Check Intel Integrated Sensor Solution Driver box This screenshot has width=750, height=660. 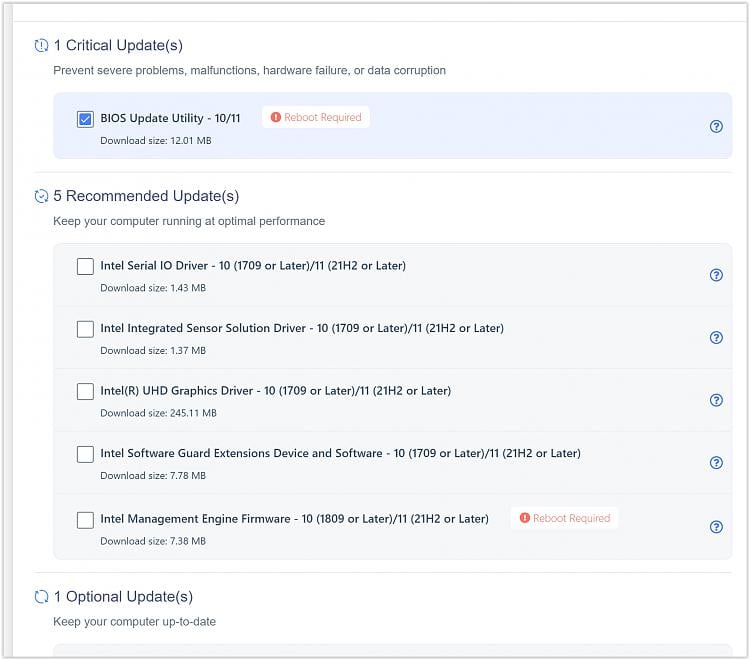(x=85, y=329)
